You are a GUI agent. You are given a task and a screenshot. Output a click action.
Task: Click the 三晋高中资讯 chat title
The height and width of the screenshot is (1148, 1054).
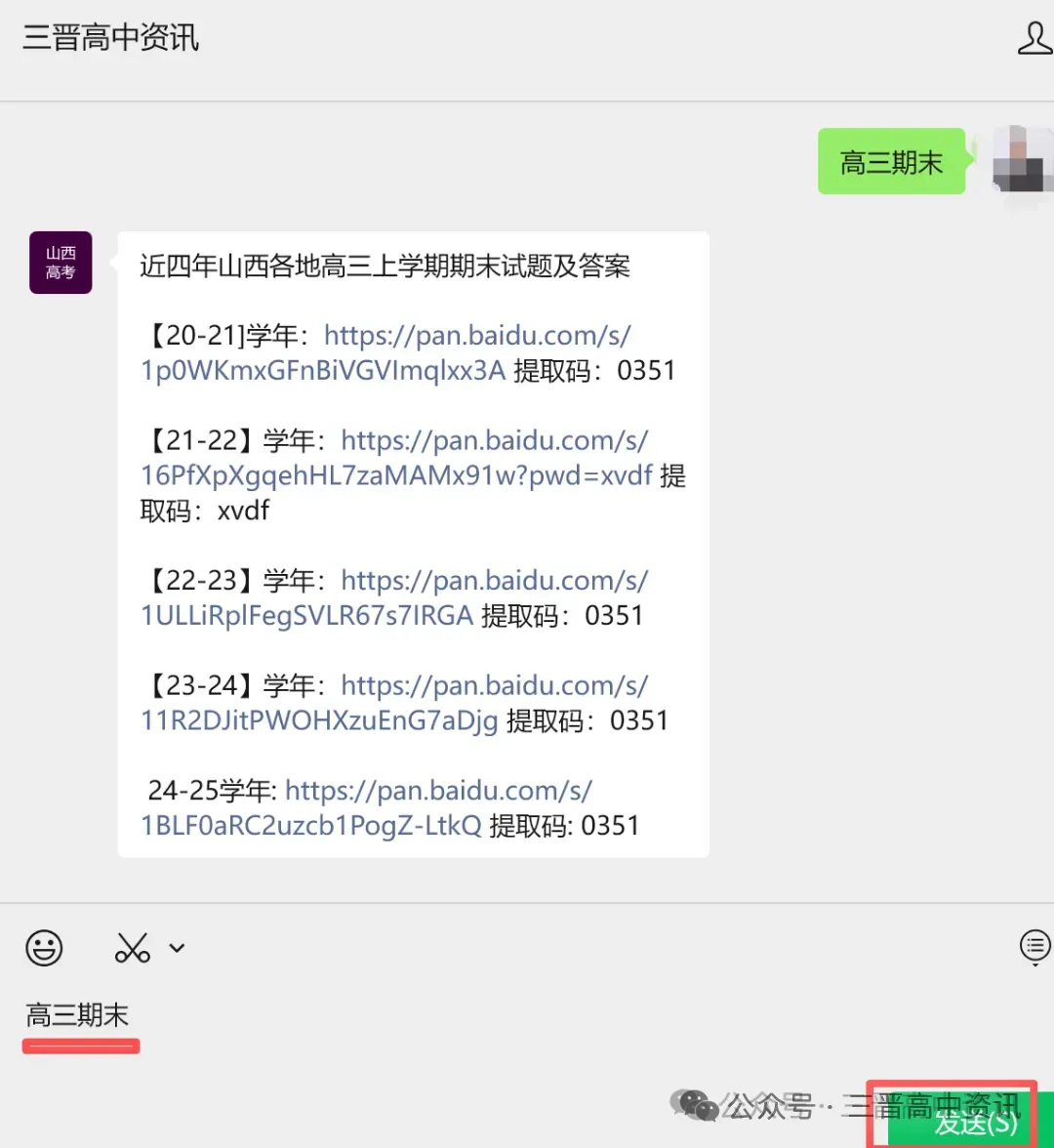[110, 37]
